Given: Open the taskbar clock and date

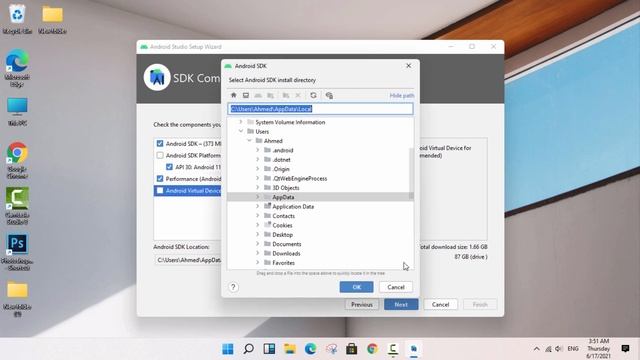Looking at the screenshot, I should tap(599, 349).
